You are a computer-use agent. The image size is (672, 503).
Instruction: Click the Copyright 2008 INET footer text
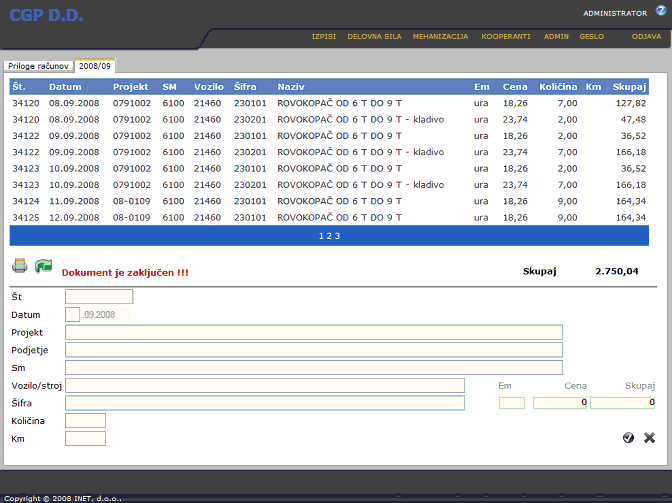point(63,498)
